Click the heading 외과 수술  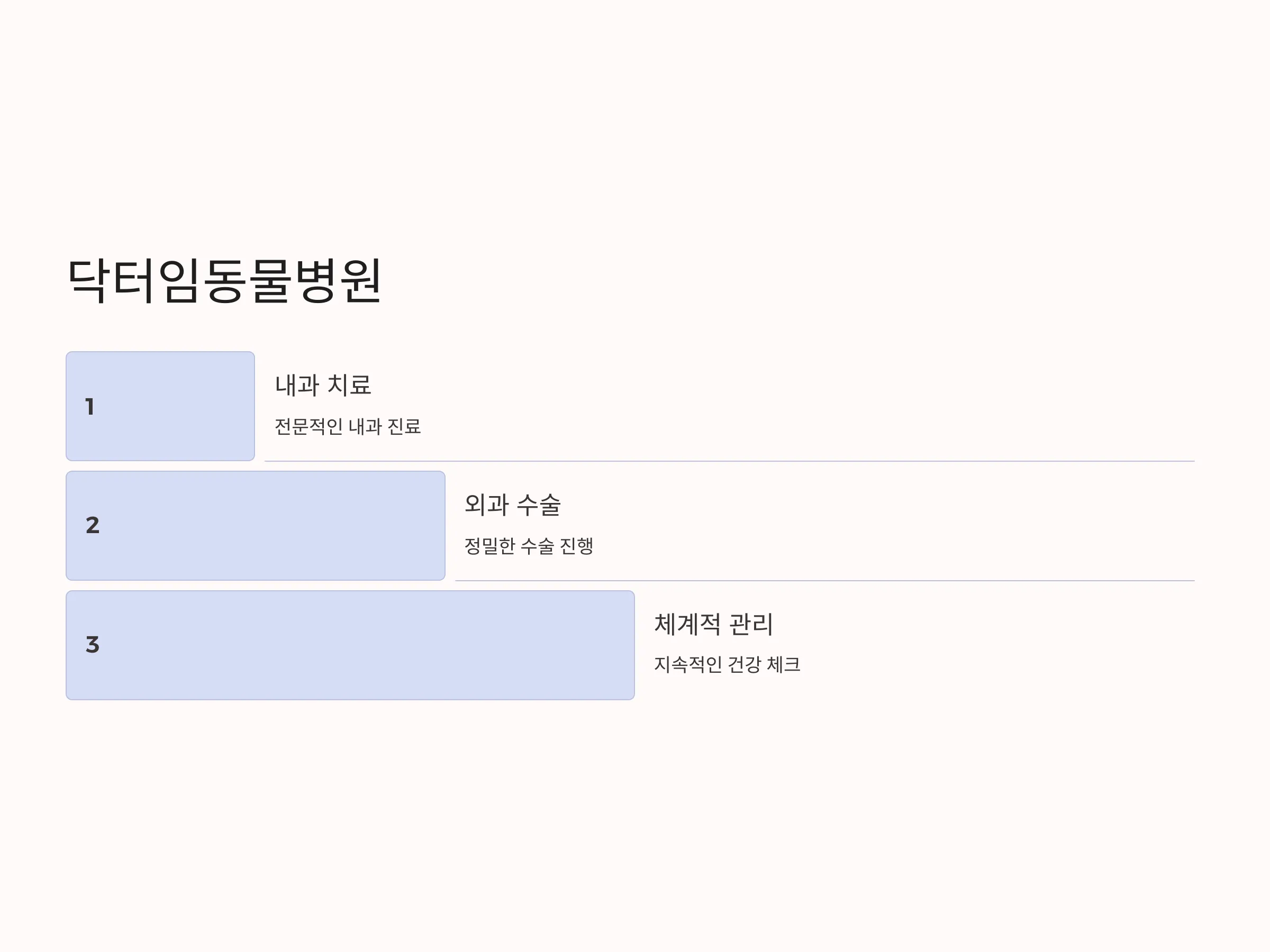pos(512,505)
